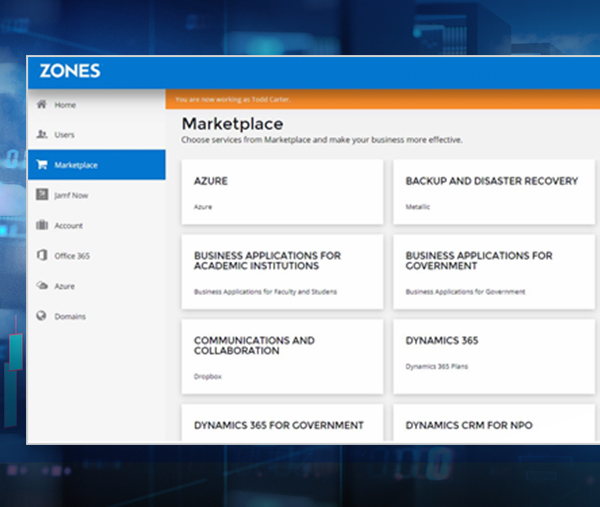600x507 pixels.
Task: Click the 'Marketplace' page heading
Action: (232, 124)
